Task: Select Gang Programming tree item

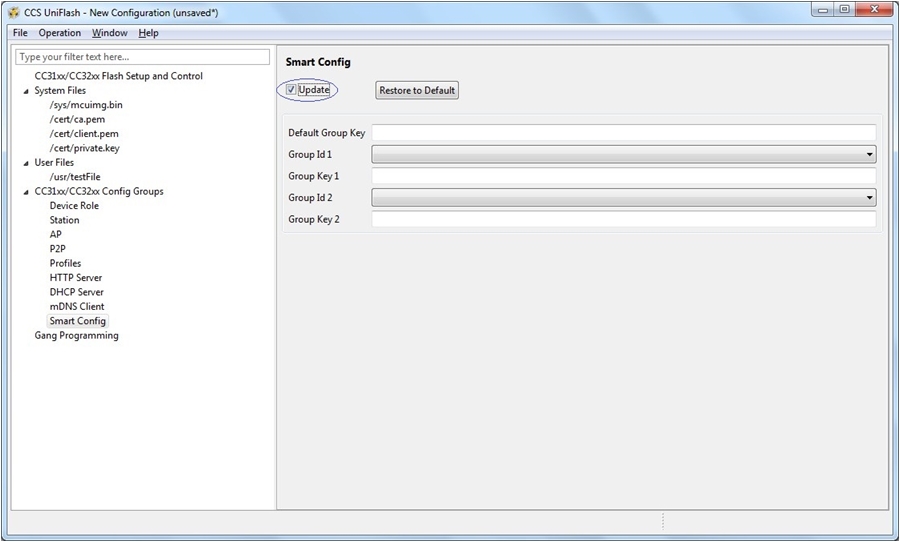Action: (x=76, y=335)
